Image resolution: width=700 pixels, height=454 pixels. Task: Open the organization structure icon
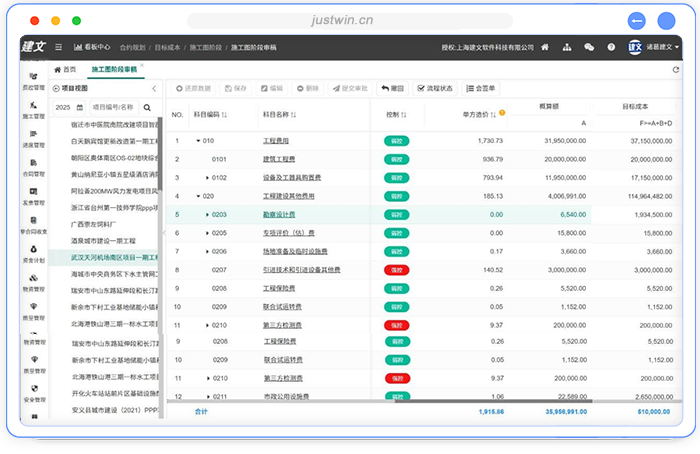point(567,47)
